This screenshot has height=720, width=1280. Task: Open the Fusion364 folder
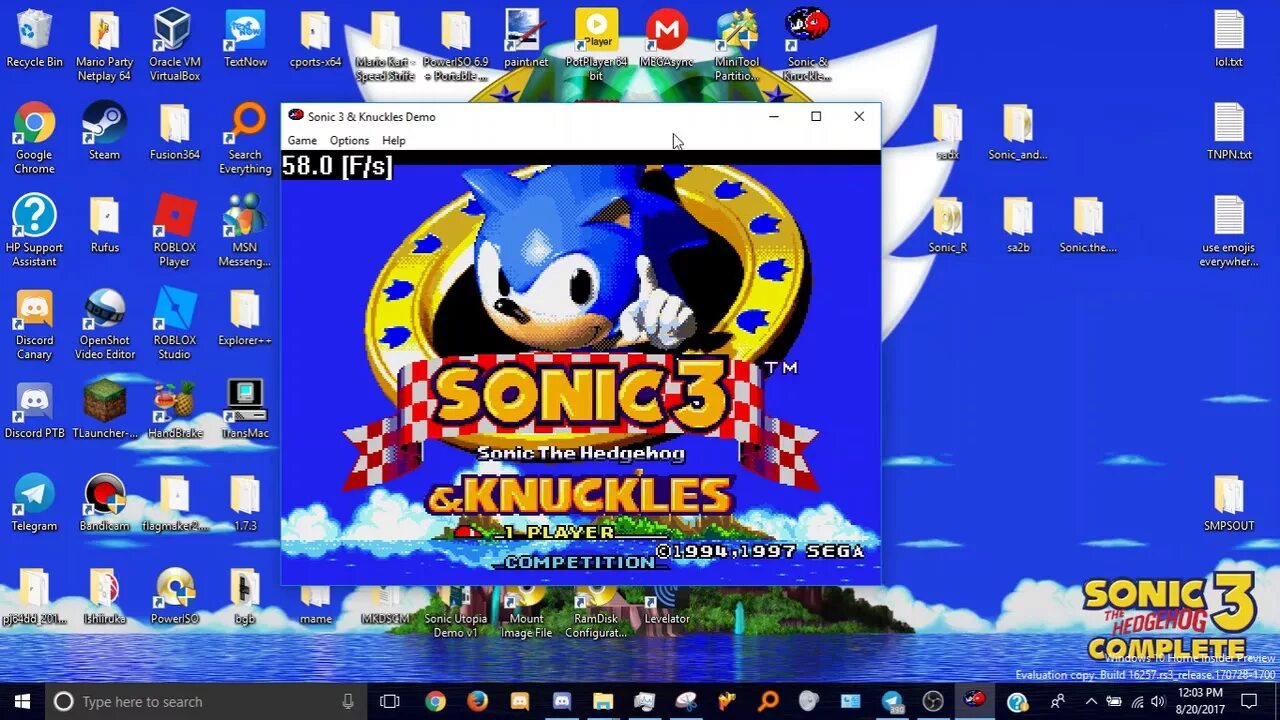pyautogui.click(x=174, y=132)
